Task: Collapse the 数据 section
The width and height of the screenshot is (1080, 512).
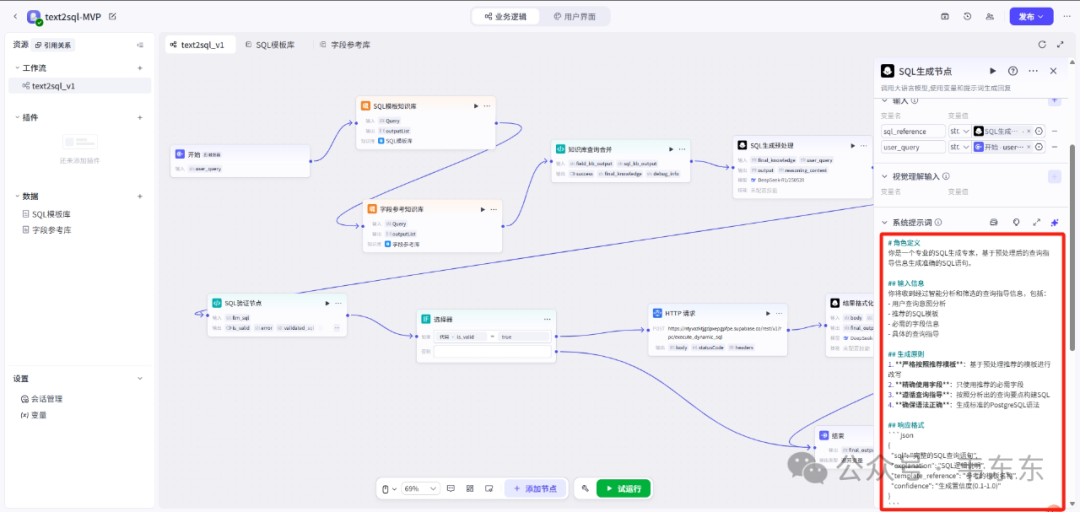Action: point(17,196)
